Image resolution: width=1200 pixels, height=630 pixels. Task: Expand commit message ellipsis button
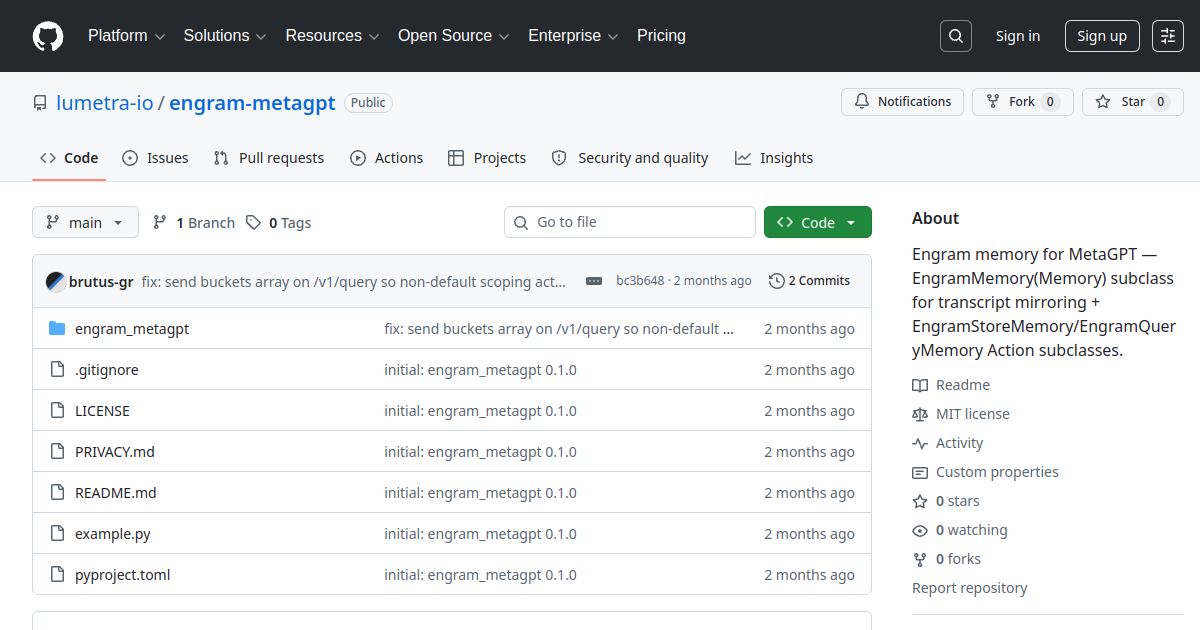pyautogui.click(x=594, y=281)
